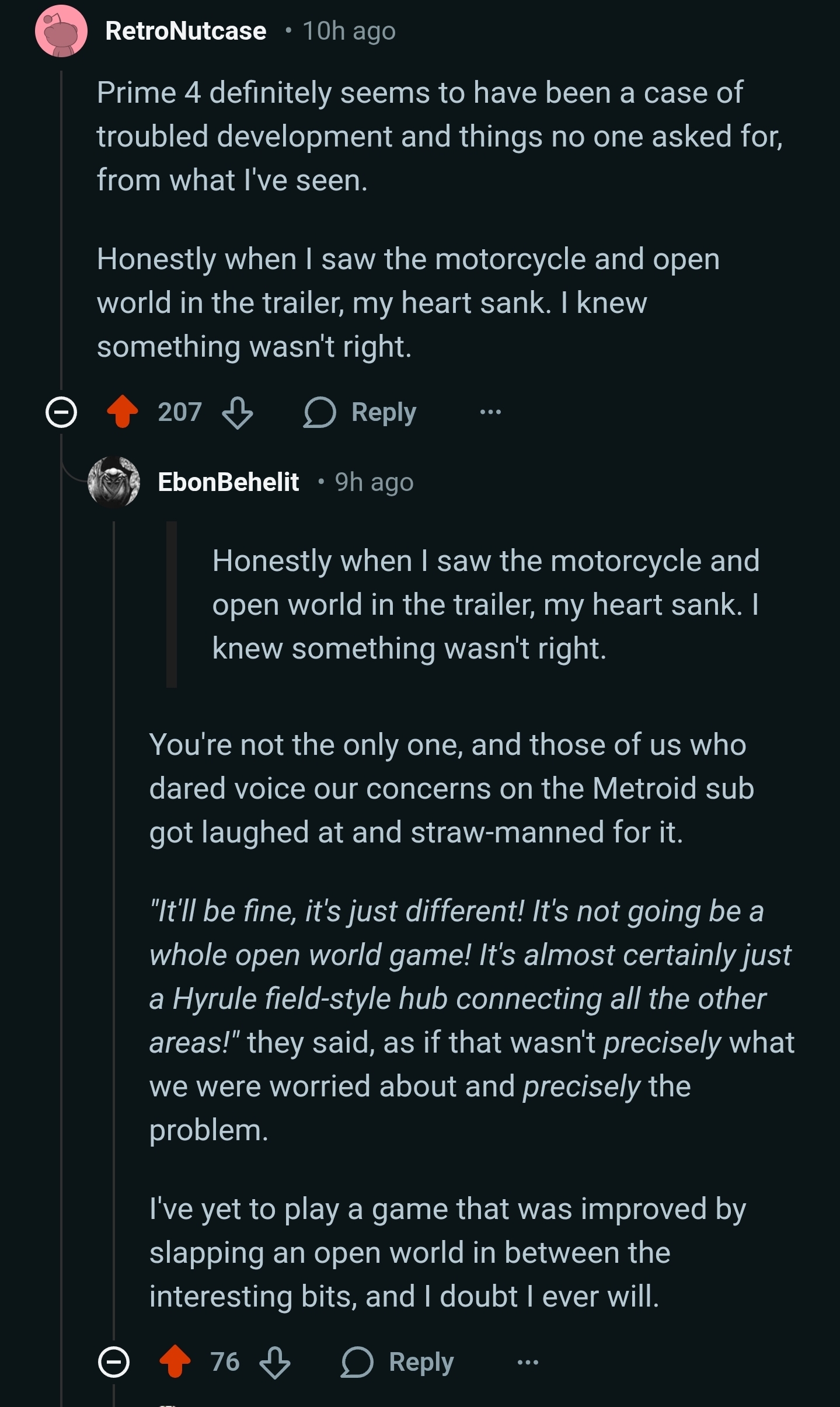Reply to RetroNutcase's comment
The height and width of the screenshot is (1407, 840).
pos(384,413)
